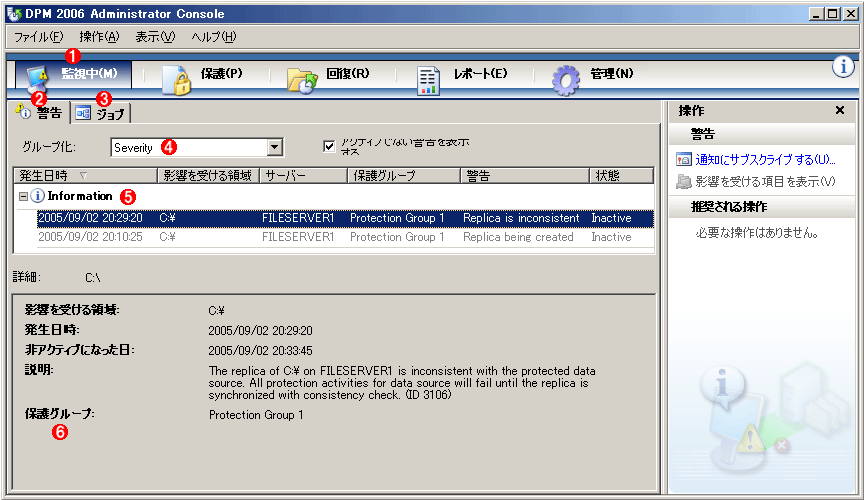This screenshot has height=500, width=864.
Task: Click 影響を受ける項目を表示 action
Action: pos(765,181)
